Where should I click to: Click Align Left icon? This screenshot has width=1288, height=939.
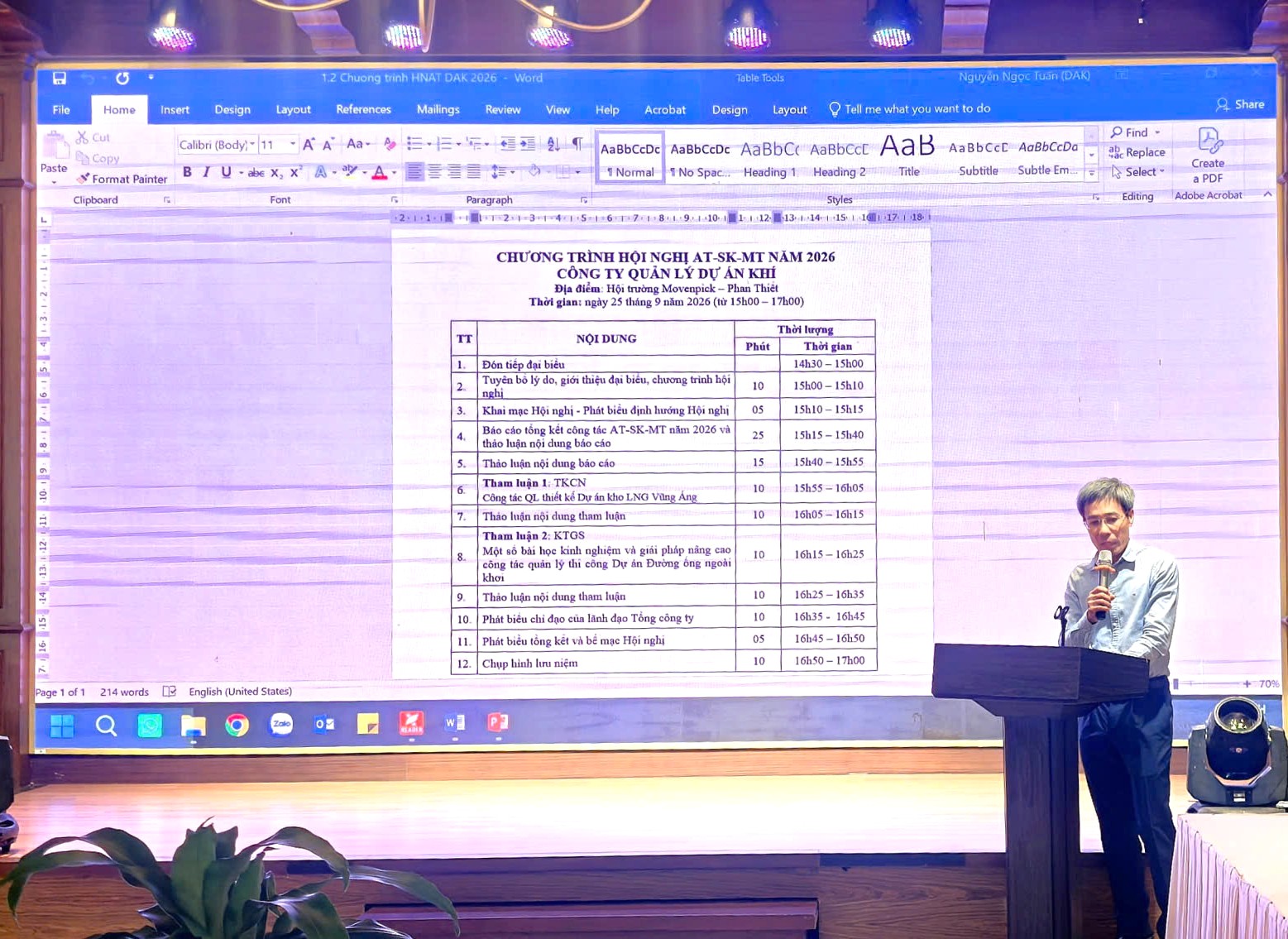point(414,172)
